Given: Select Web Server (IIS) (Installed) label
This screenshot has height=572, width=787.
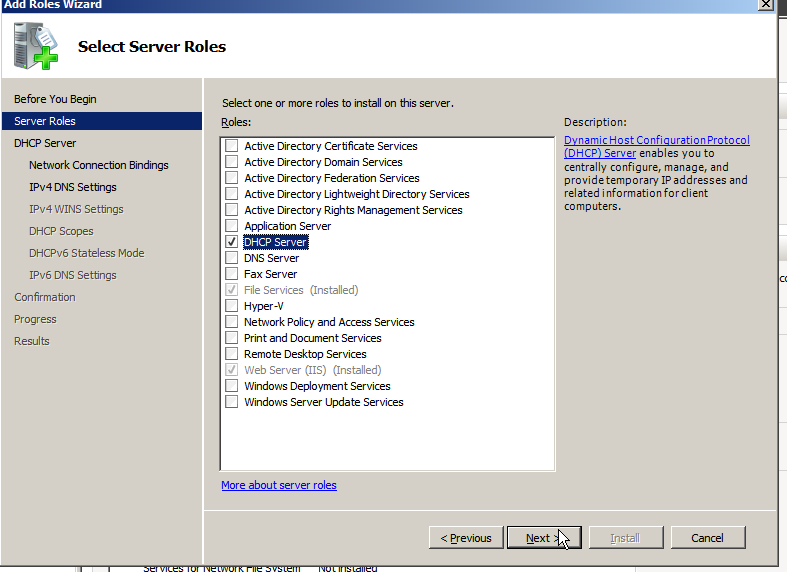Looking at the screenshot, I should click(x=313, y=370).
